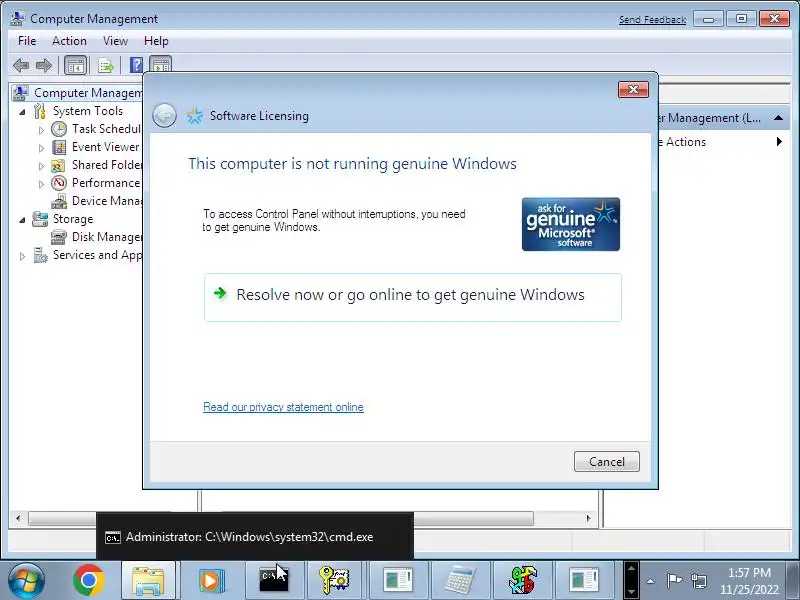The image size is (800, 600).
Task: Expand the Shared Folders tree node
Action: click(41, 166)
